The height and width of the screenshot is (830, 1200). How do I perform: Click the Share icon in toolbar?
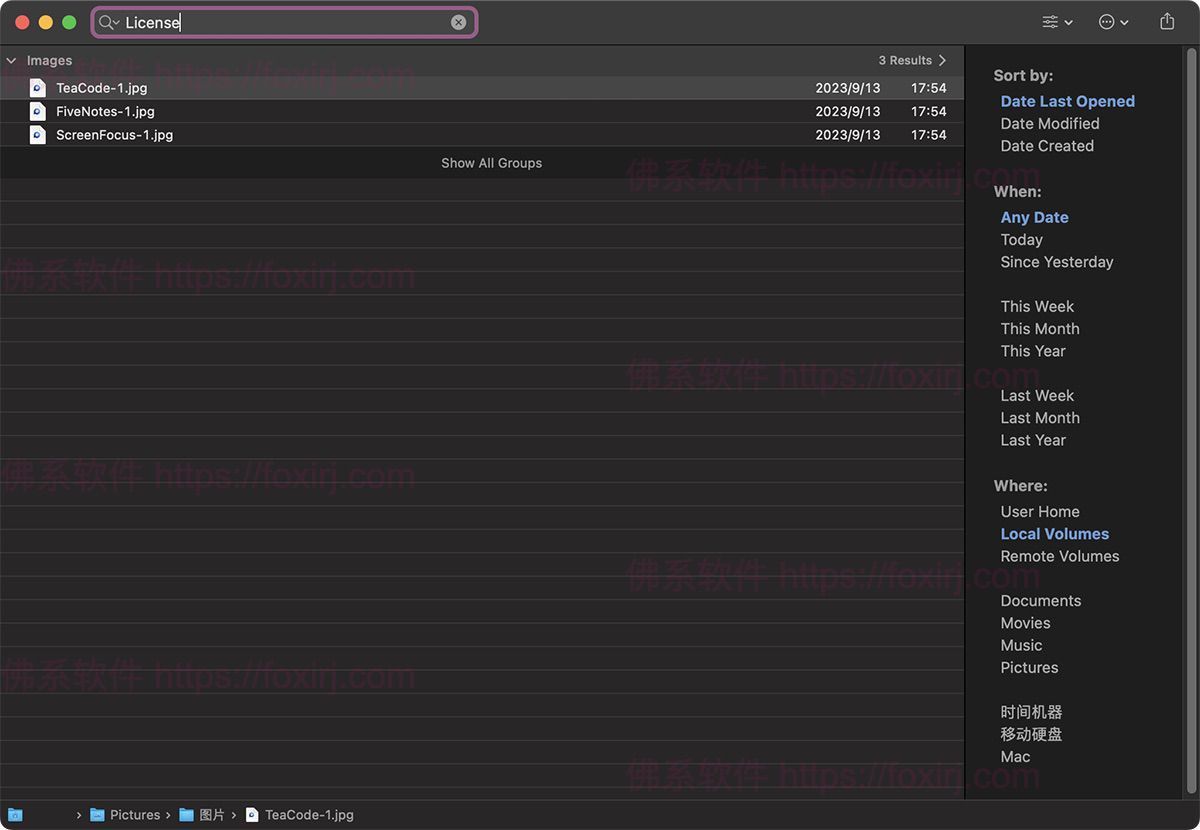point(1166,22)
